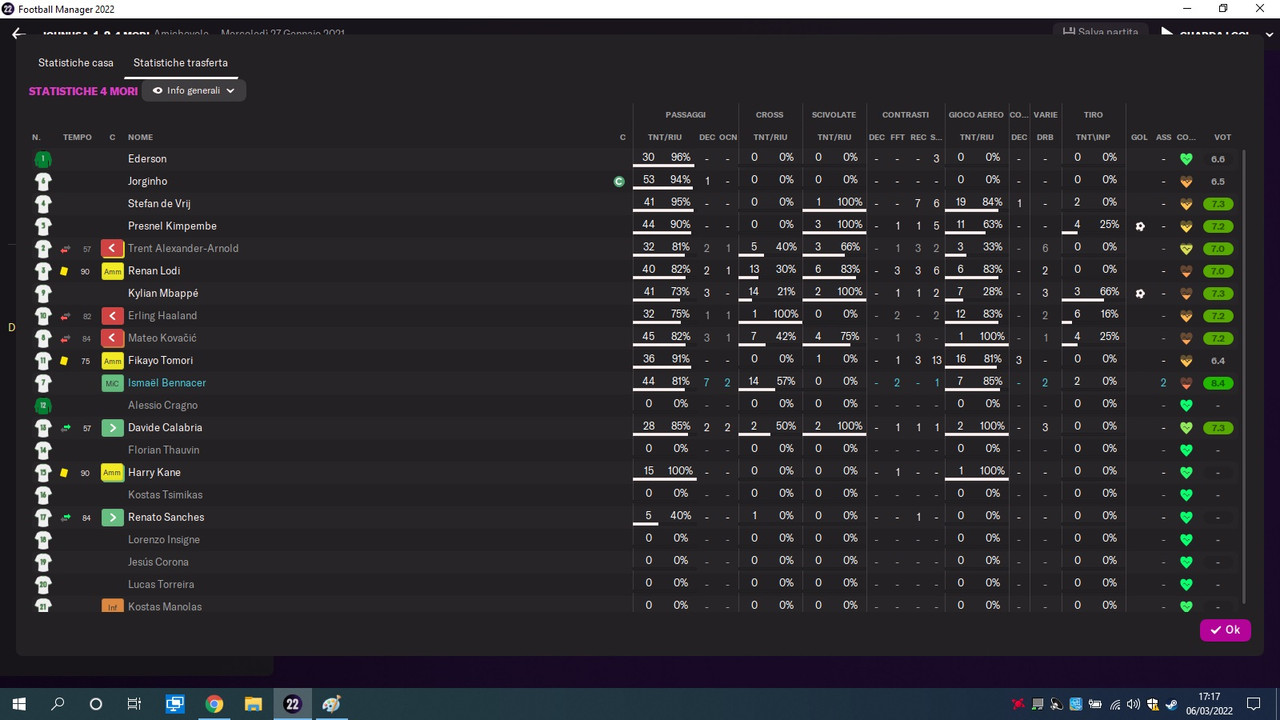Confirm with the Ok button
This screenshot has height=720, width=1280.
click(1225, 630)
